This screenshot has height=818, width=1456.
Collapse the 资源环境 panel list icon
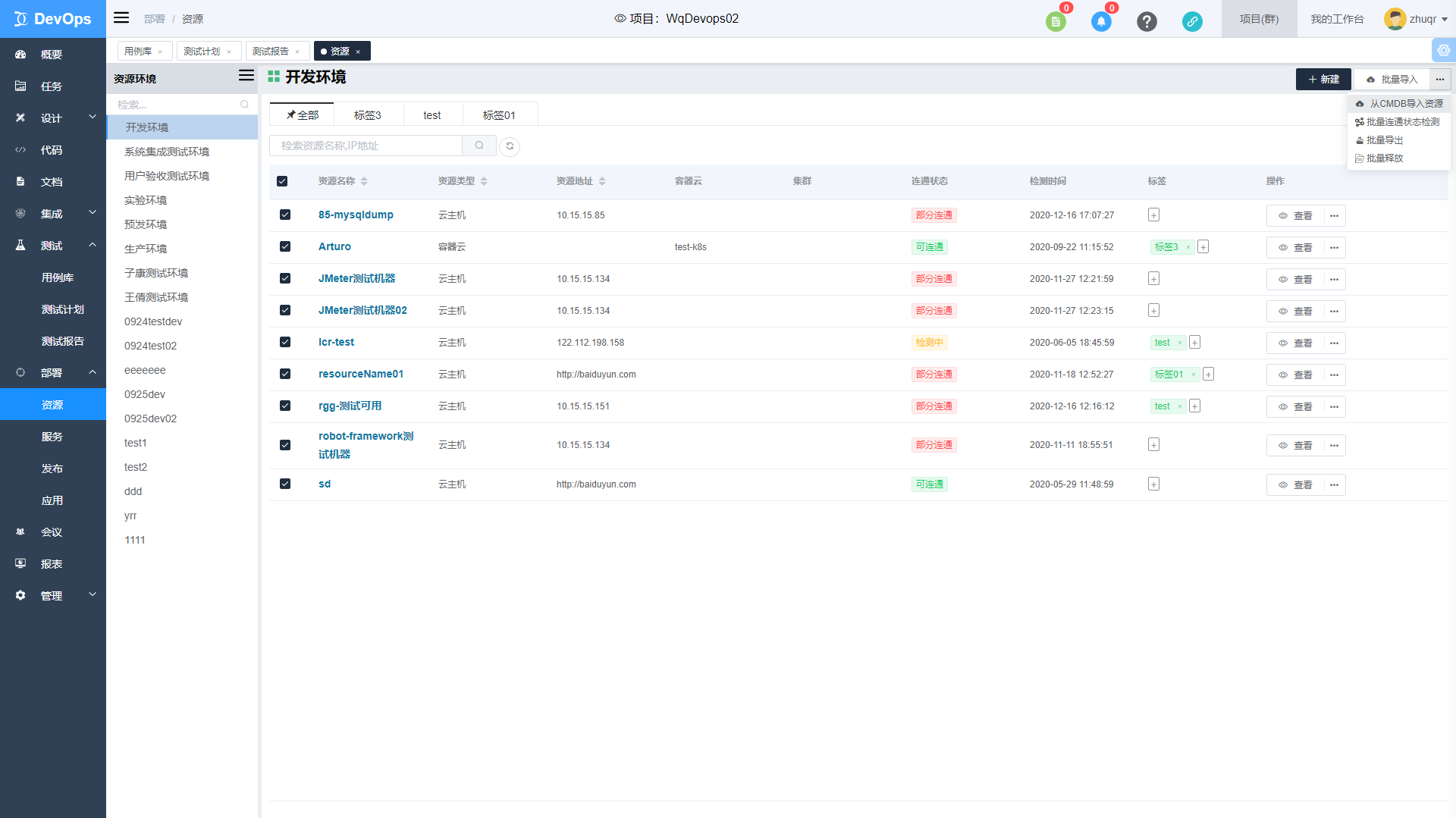coord(246,76)
